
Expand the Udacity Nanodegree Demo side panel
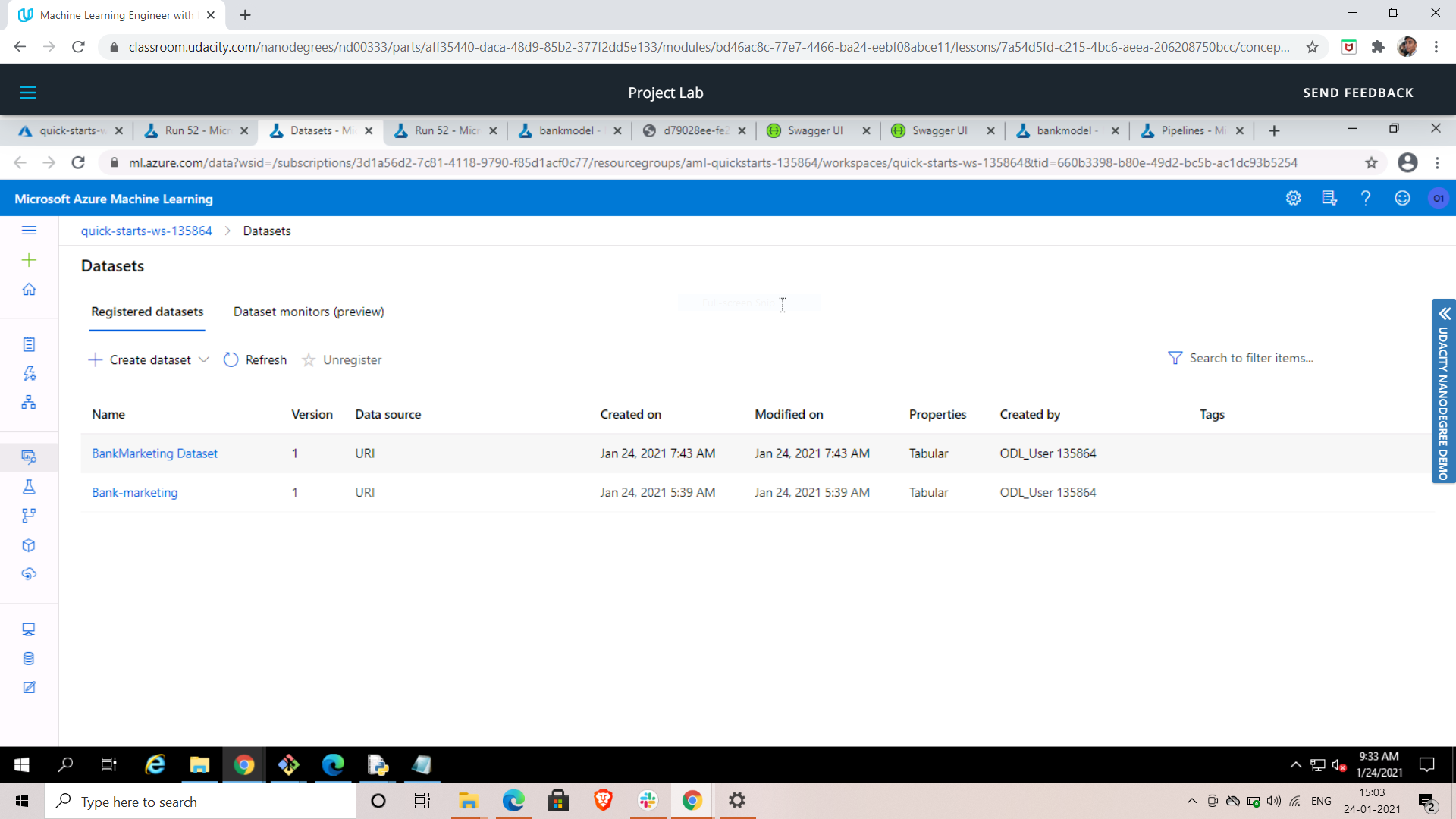click(x=1444, y=391)
